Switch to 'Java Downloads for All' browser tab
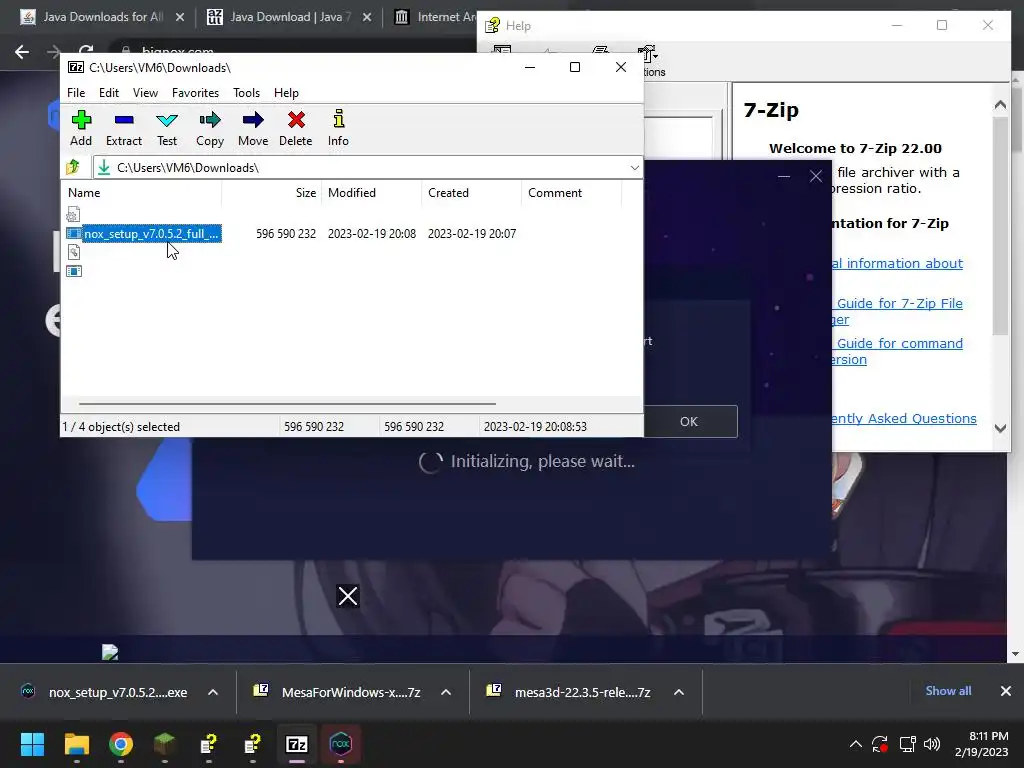1024x768 pixels. click(x=103, y=17)
